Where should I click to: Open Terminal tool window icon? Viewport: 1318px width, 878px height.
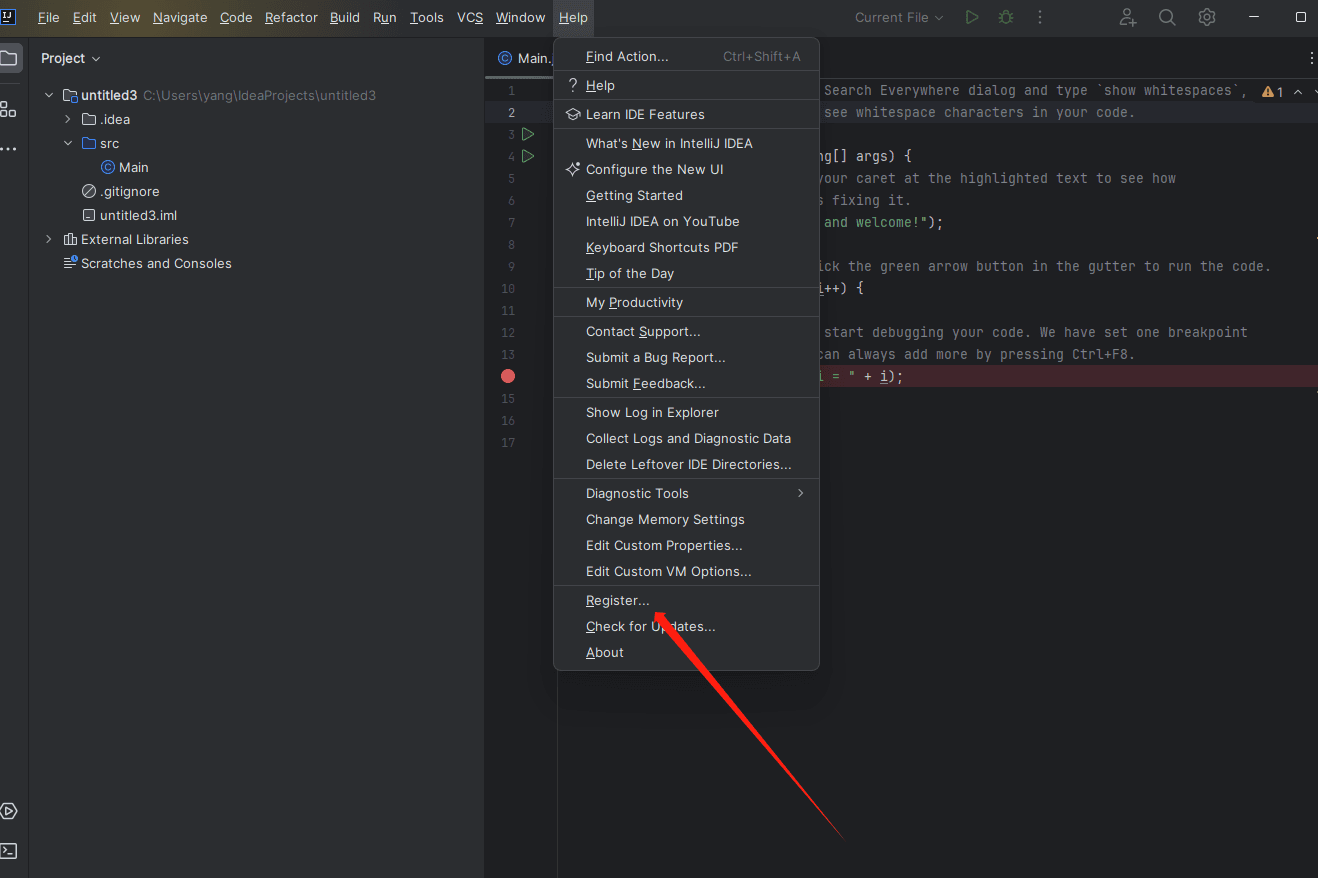(x=9, y=851)
